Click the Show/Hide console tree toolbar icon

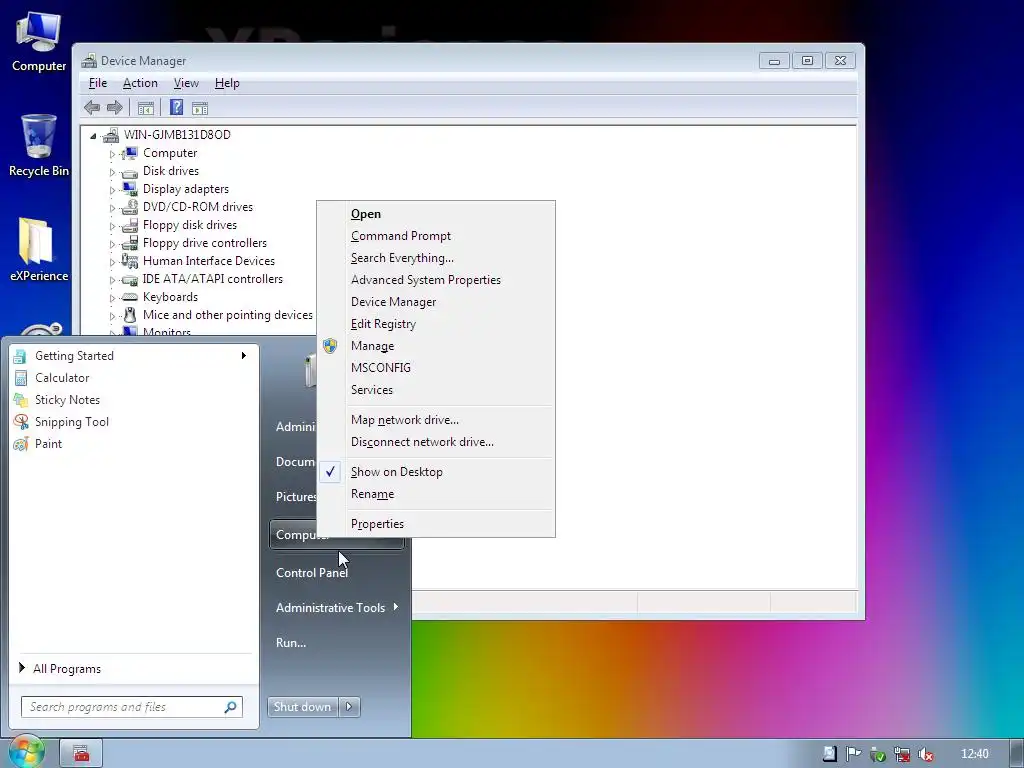tap(146, 108)
